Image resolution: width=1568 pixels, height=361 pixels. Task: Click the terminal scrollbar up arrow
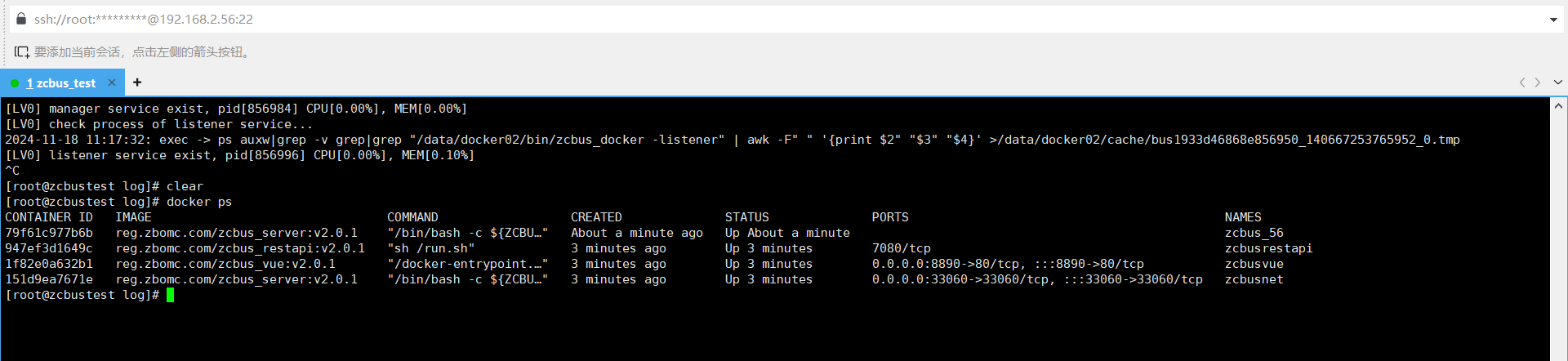[1558, 106]
